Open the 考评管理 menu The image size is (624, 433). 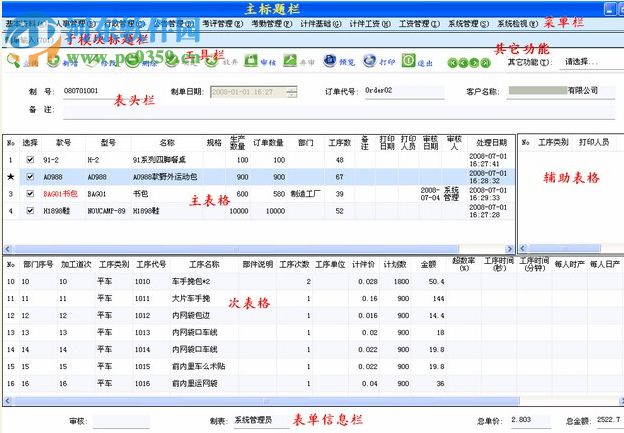[x=222, y=23]
